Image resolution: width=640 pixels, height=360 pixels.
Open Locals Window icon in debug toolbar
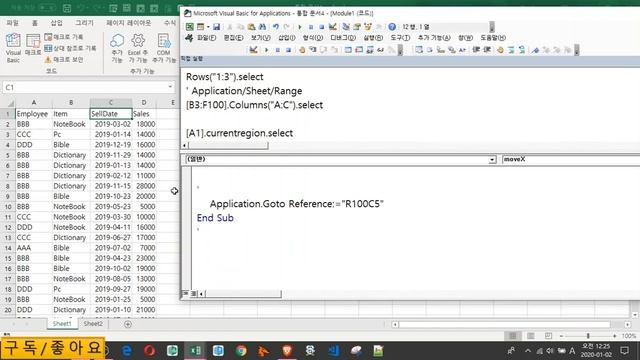(x=348, y=50)
